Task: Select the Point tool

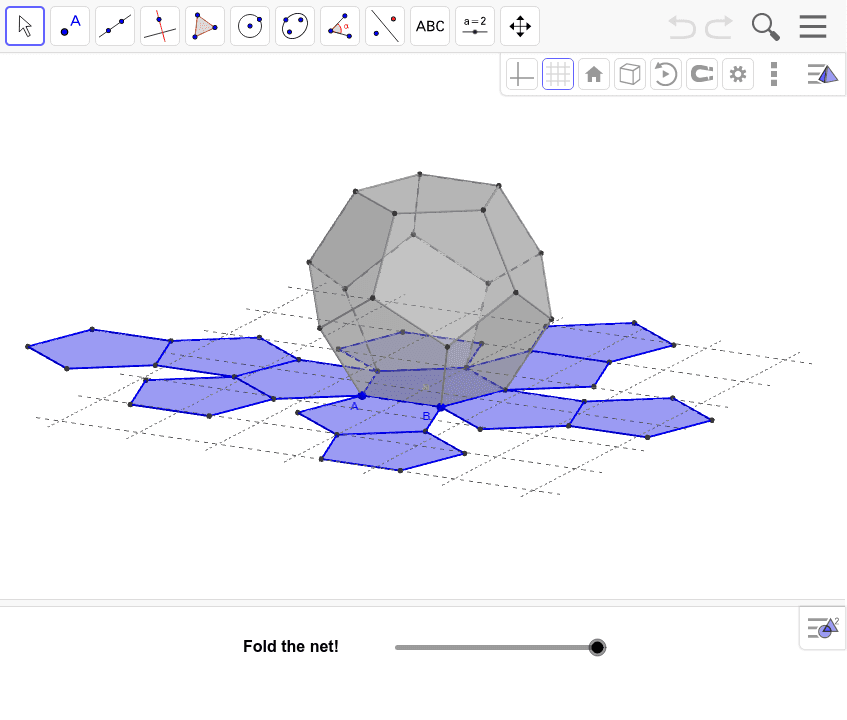Action: pos(69,26)
